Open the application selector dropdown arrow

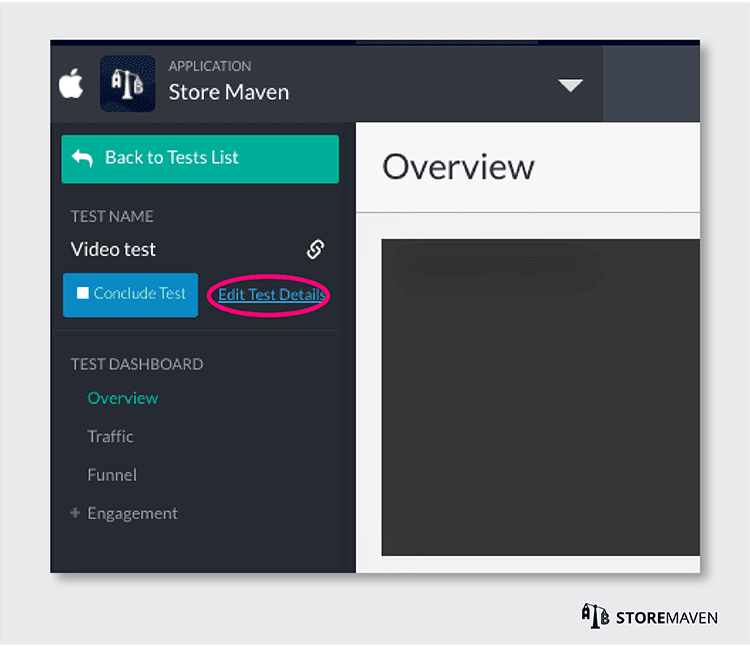[x=570, y=86]
